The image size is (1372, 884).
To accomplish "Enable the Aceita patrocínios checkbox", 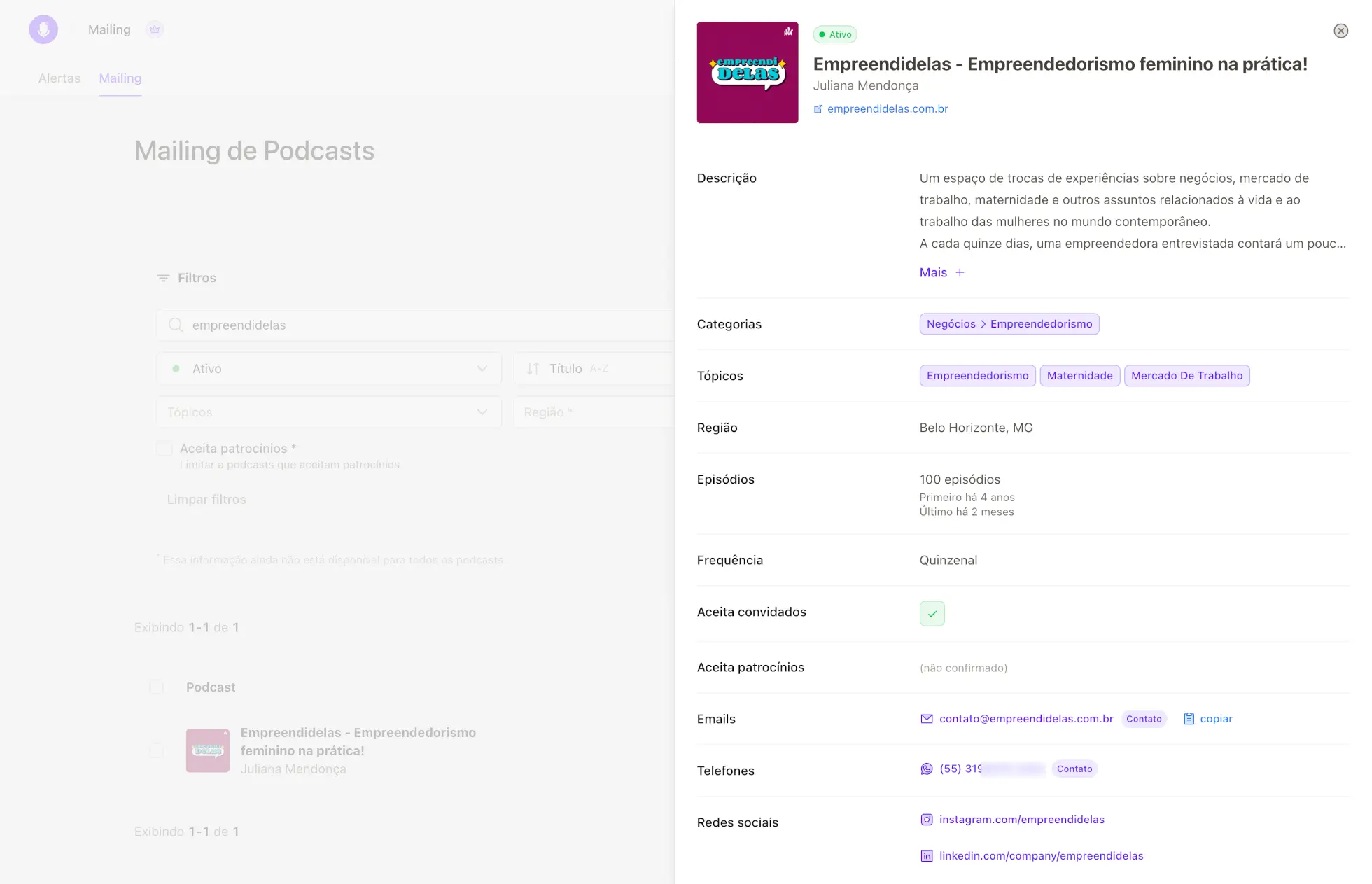I will [x=164, y=449].
